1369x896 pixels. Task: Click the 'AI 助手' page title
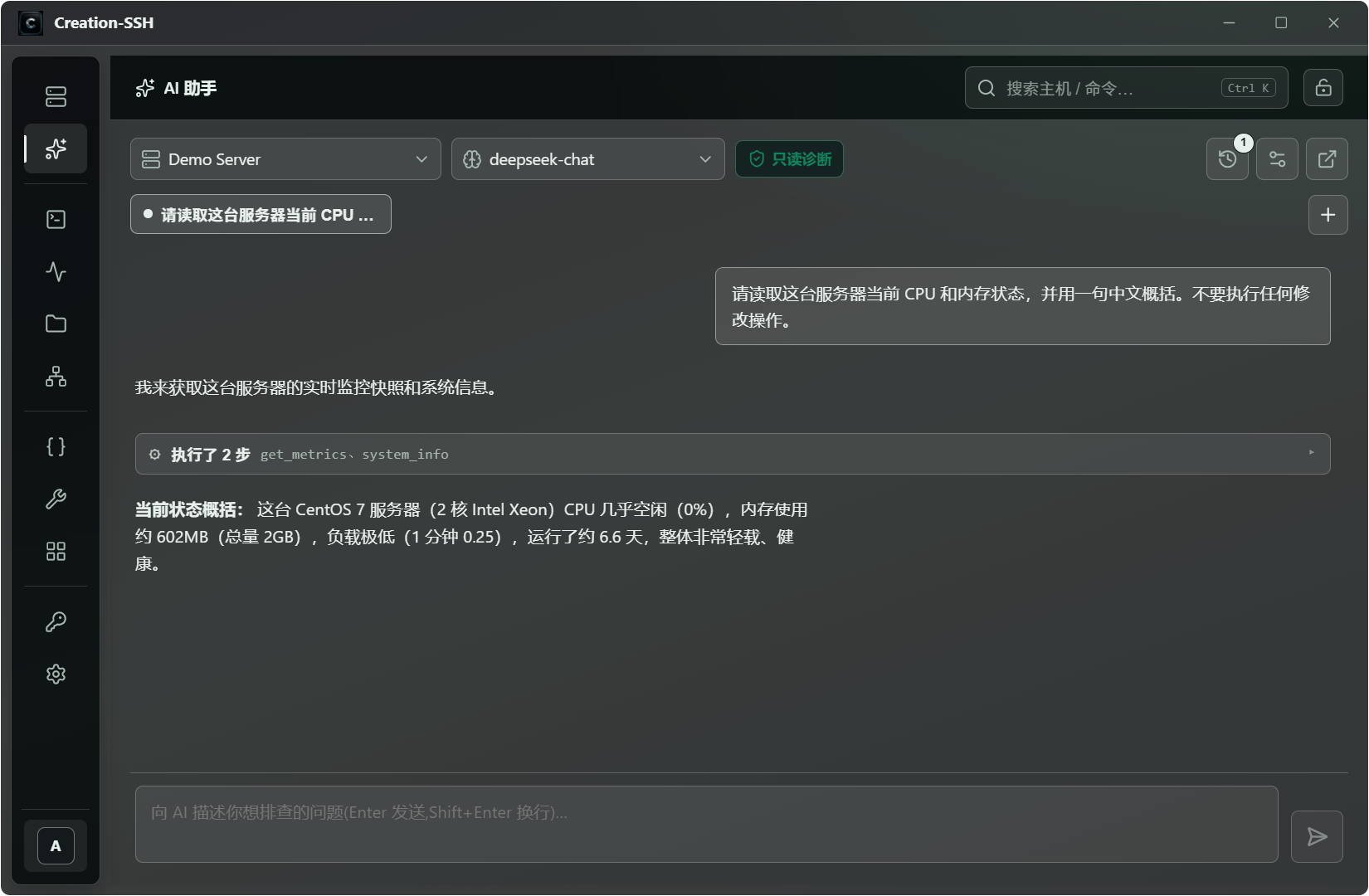point(190,88)
